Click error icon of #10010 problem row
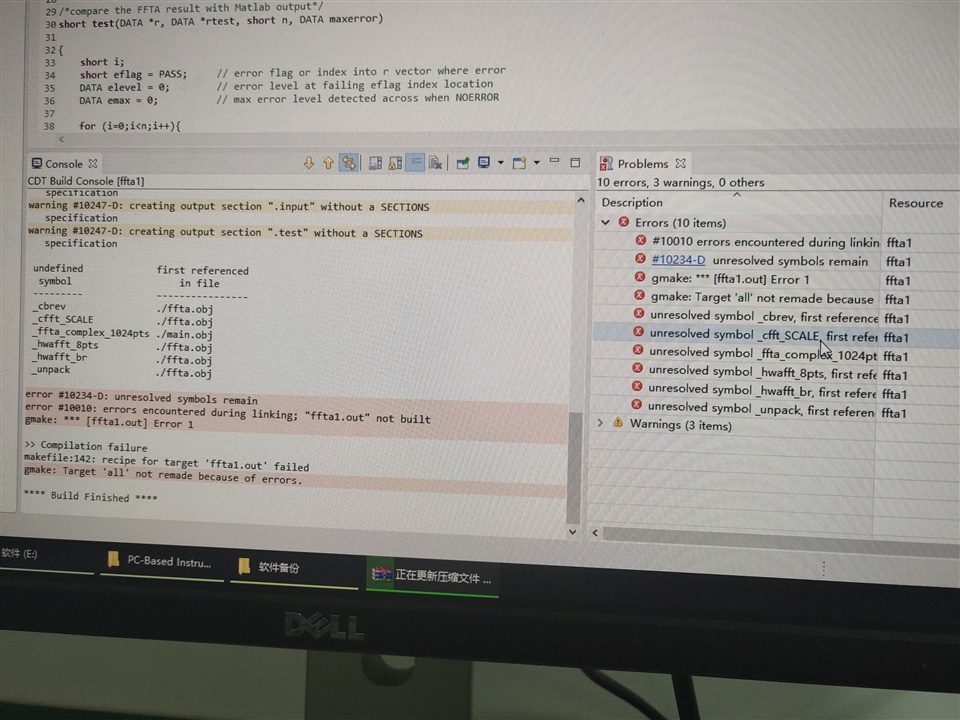Image resolution: width=960 pixels, height=720 pixels. tap(640, 241)
